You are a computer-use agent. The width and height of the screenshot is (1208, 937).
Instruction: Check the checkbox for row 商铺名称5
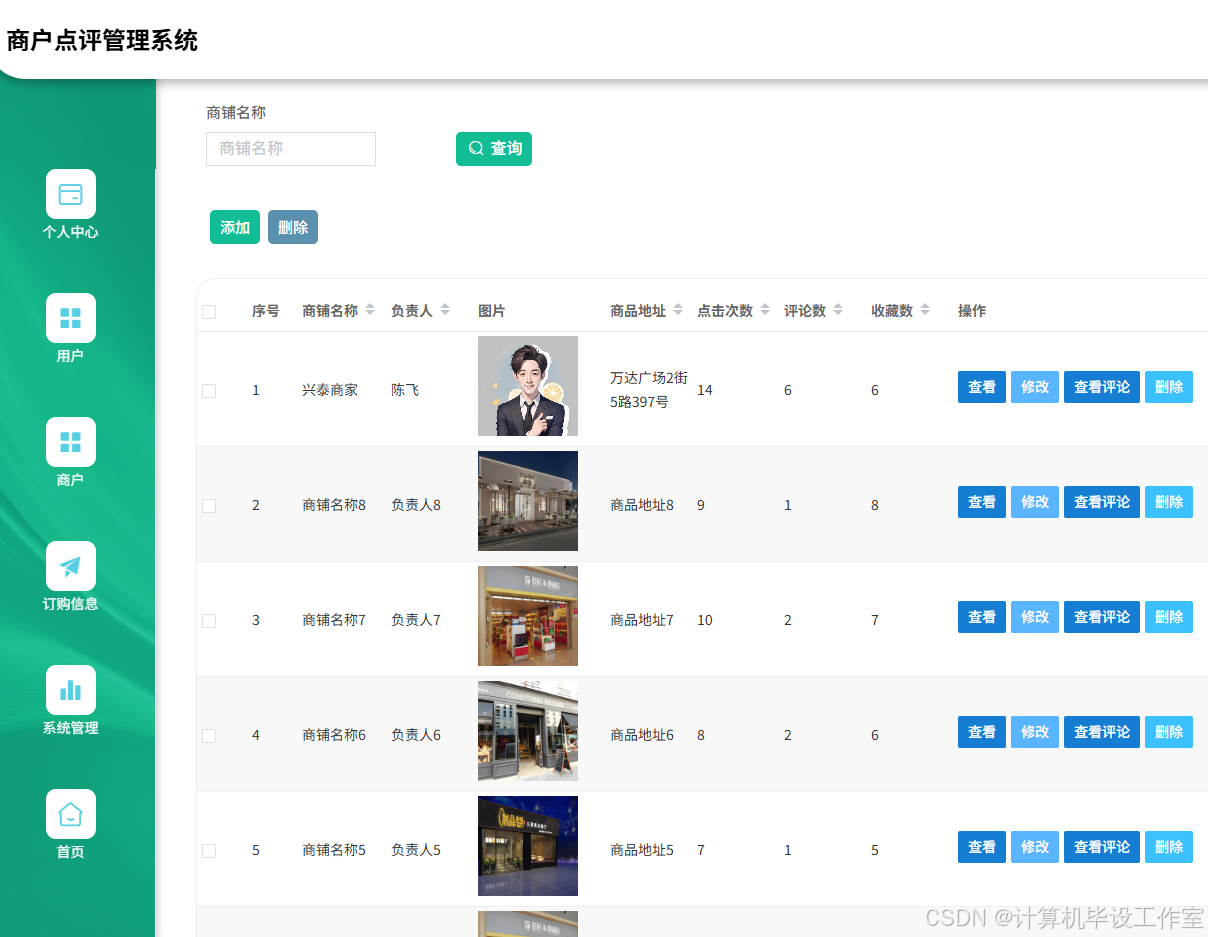[x=209, y=851]
